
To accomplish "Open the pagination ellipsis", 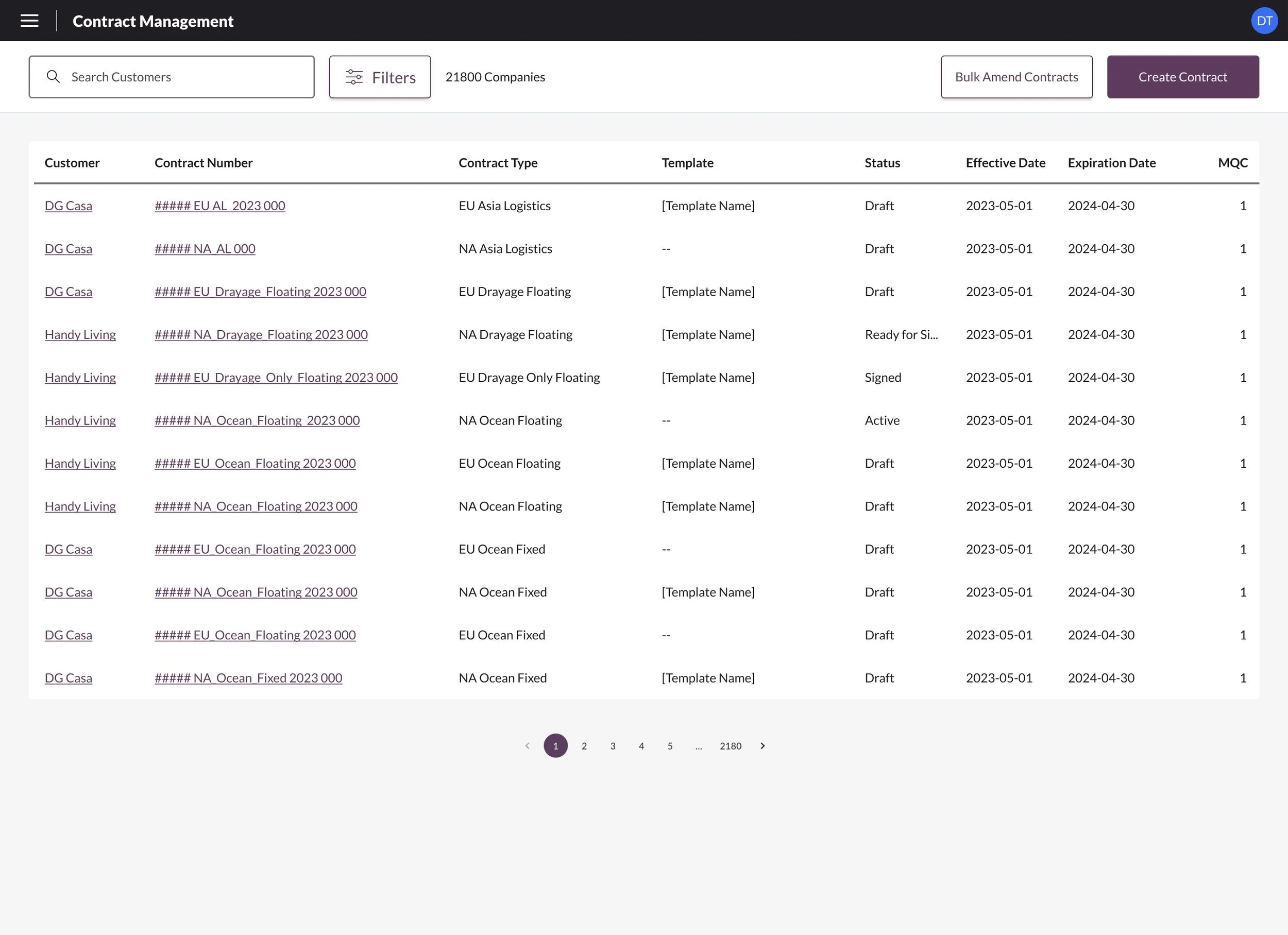I will click(699, 746).
